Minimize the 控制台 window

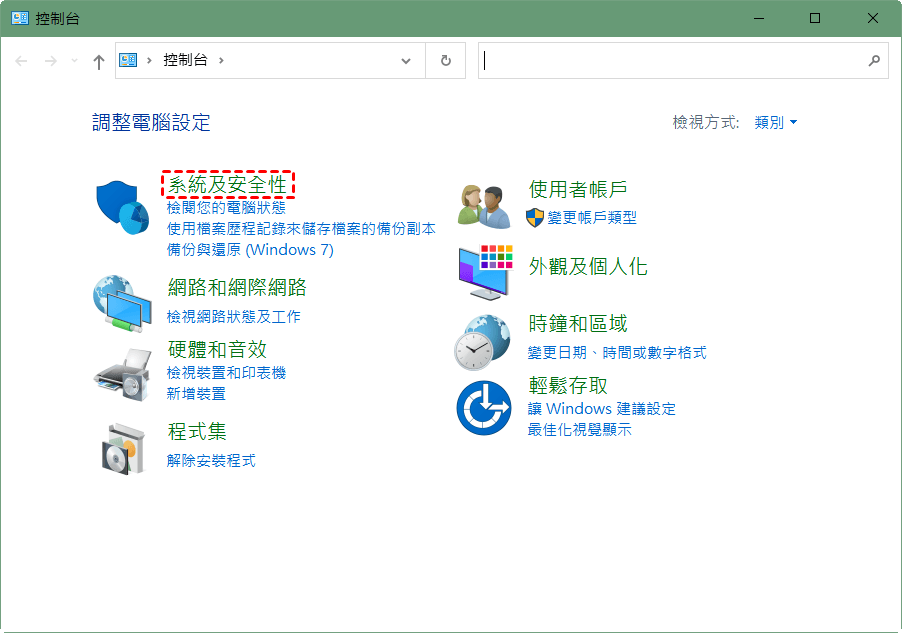click(x=759, y=18)
